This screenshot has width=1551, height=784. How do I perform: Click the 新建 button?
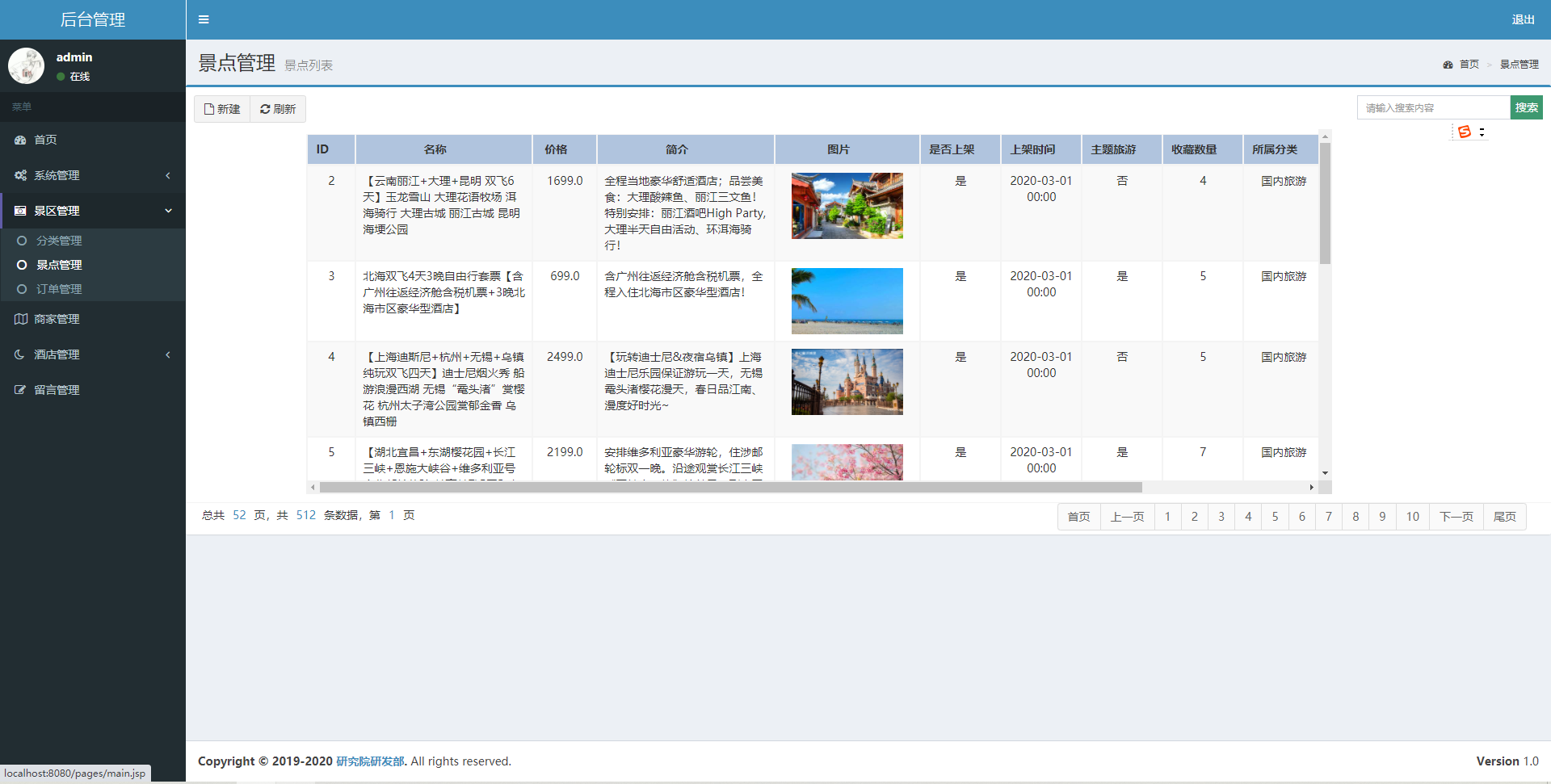pyautogui.click(x=222, y=109)
